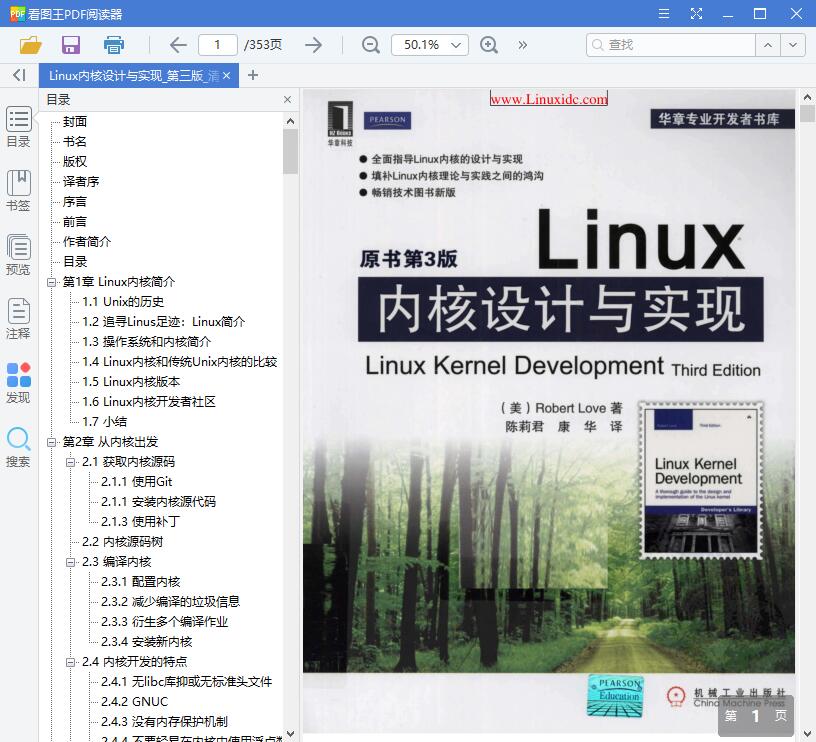This screenshot has width=816, height=742.
Task: Select 2.4.2 GNUC entry
Action: coord(135,701)
